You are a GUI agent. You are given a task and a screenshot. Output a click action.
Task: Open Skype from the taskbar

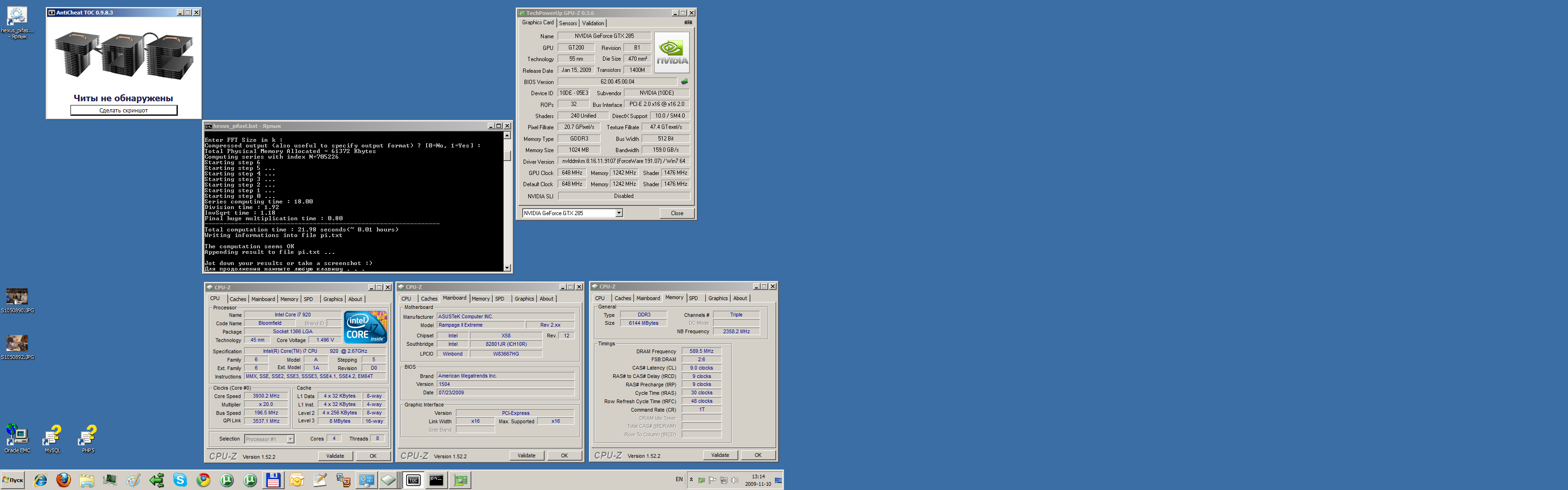[180, 480]
